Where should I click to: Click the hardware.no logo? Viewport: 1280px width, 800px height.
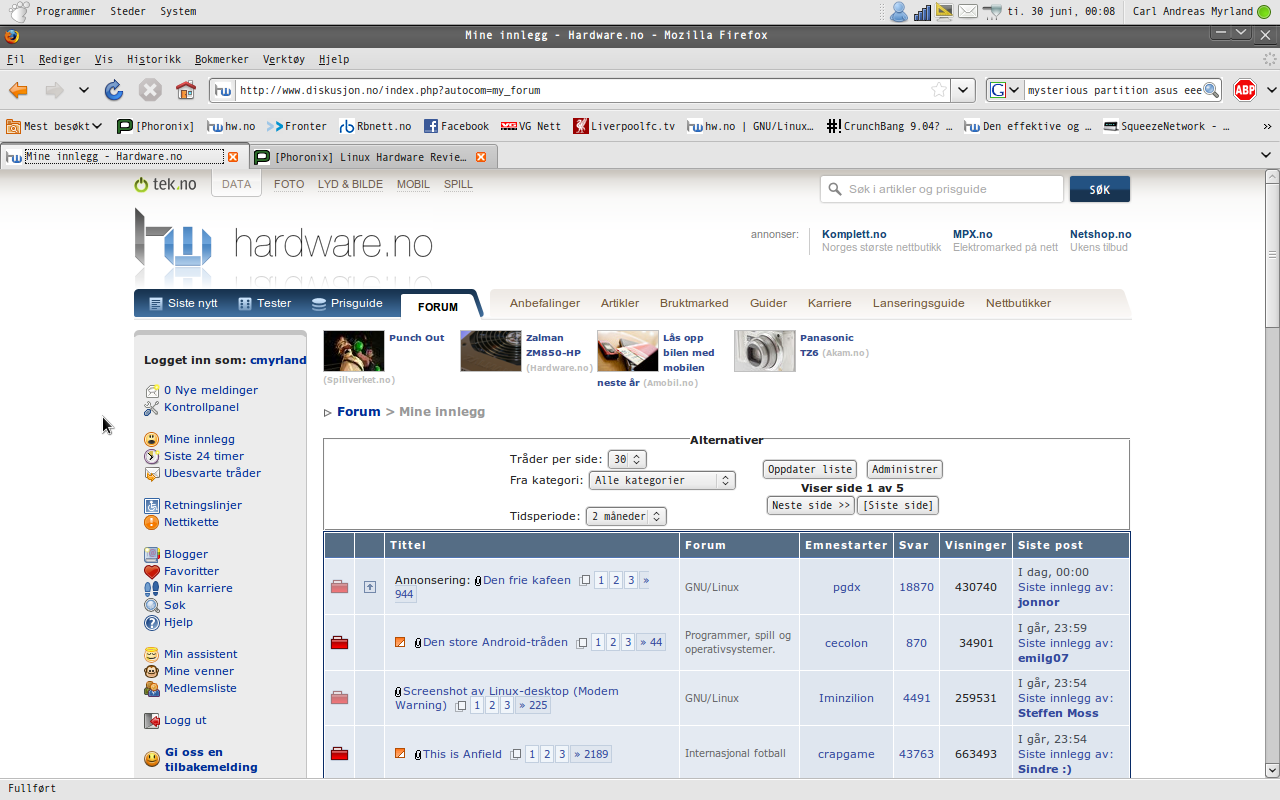click(x=284, y=244)
